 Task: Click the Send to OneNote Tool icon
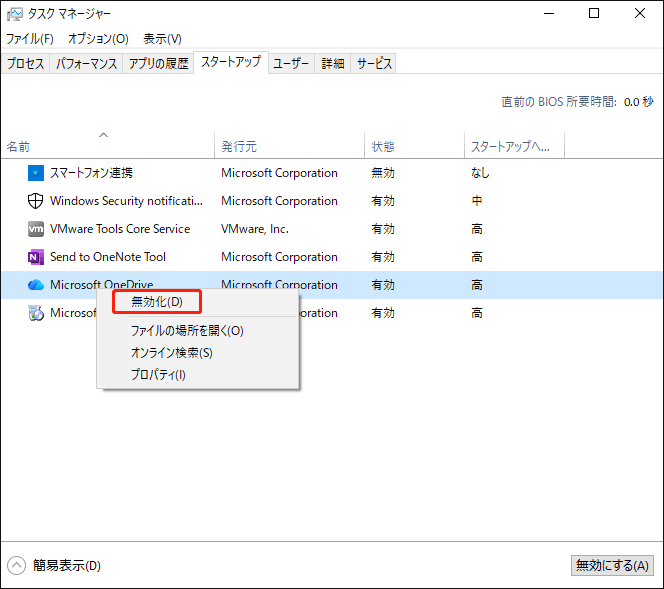(x=36, y=257)
